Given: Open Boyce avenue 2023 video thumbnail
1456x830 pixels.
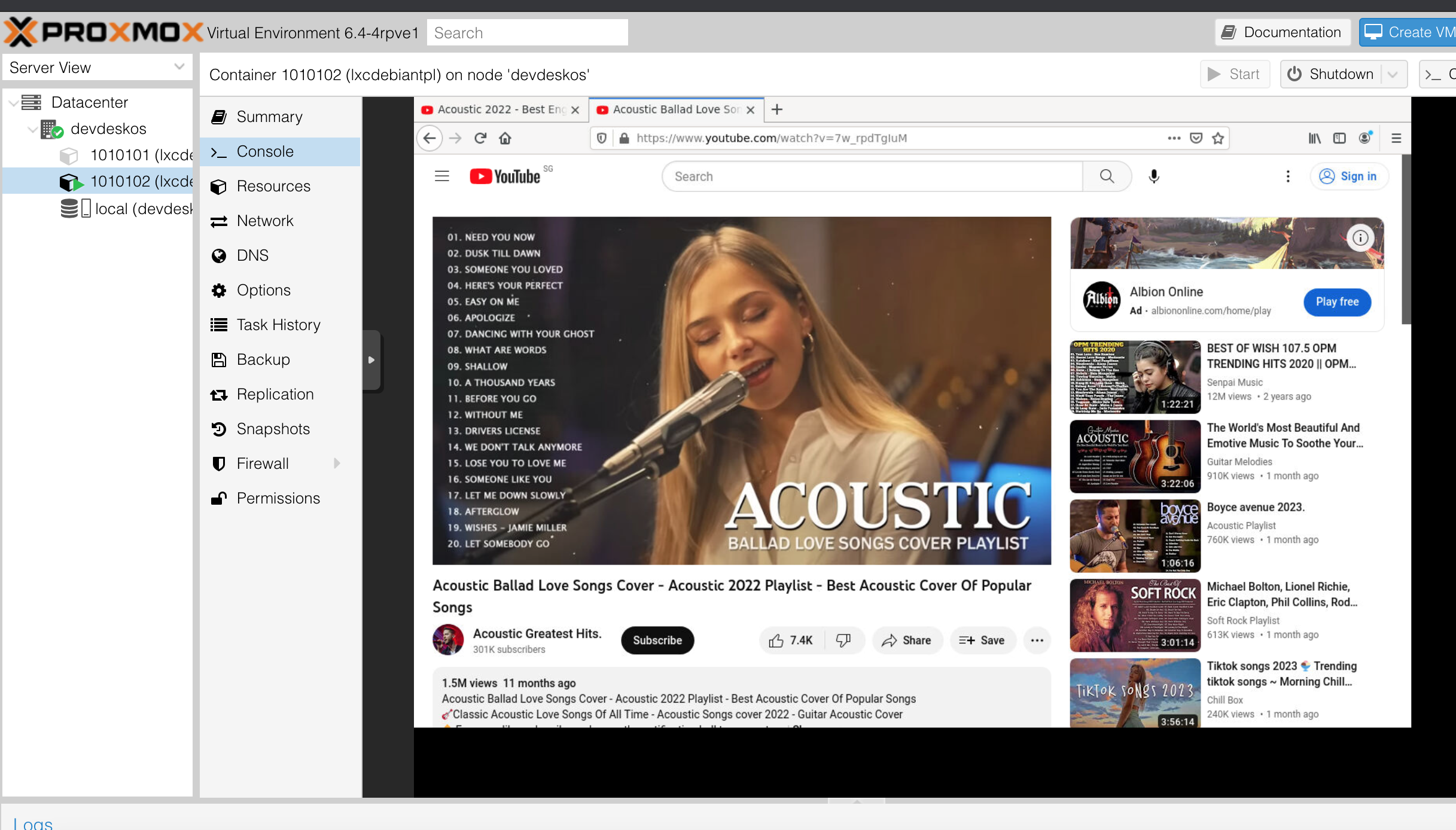Looking at the screenshot, I should click(x=1135, y=536).
